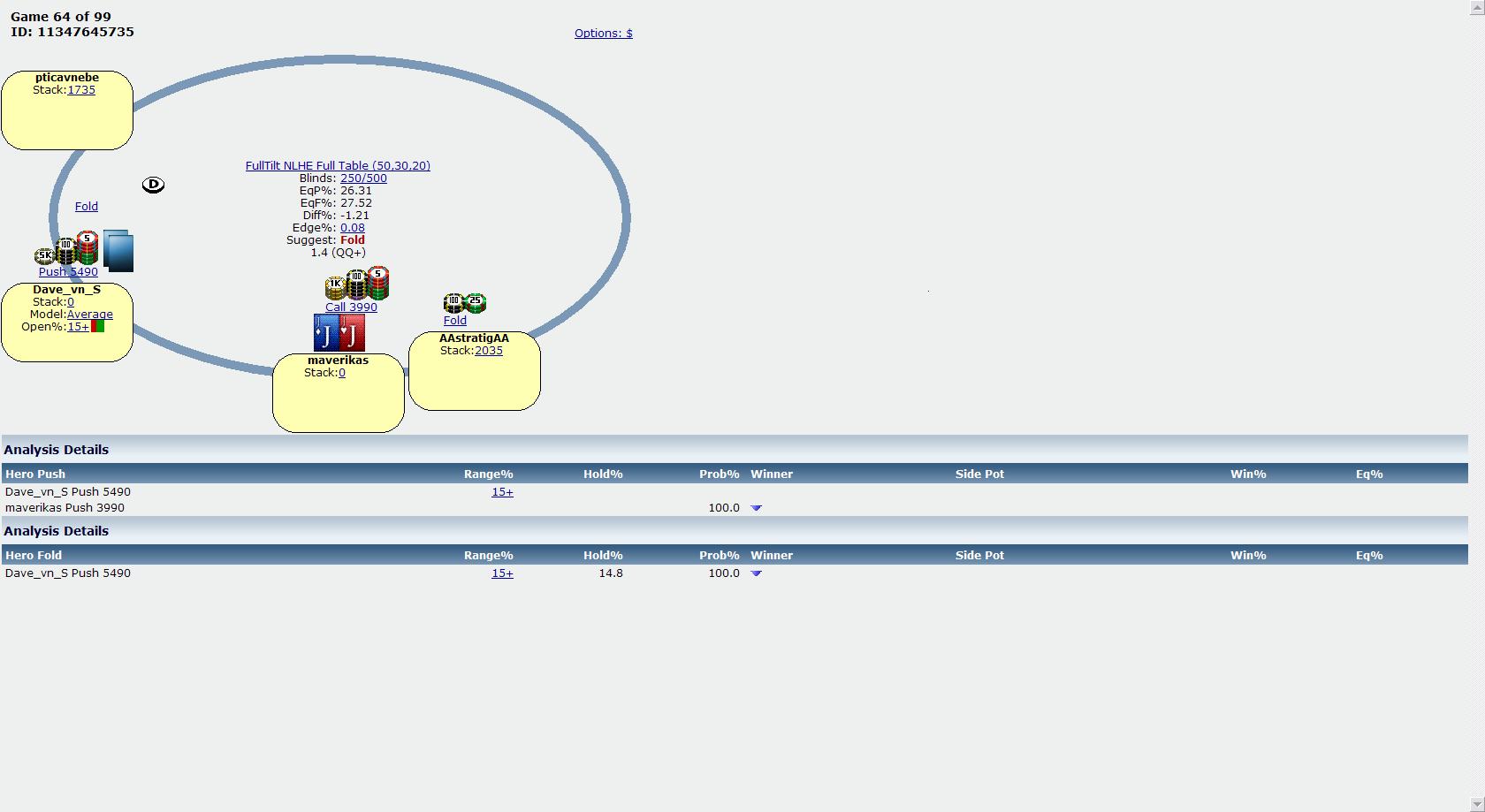The width and height of the screenshot is (1485, 812).
Task: Click the Call 3990 action link
Action: point(351,307)
